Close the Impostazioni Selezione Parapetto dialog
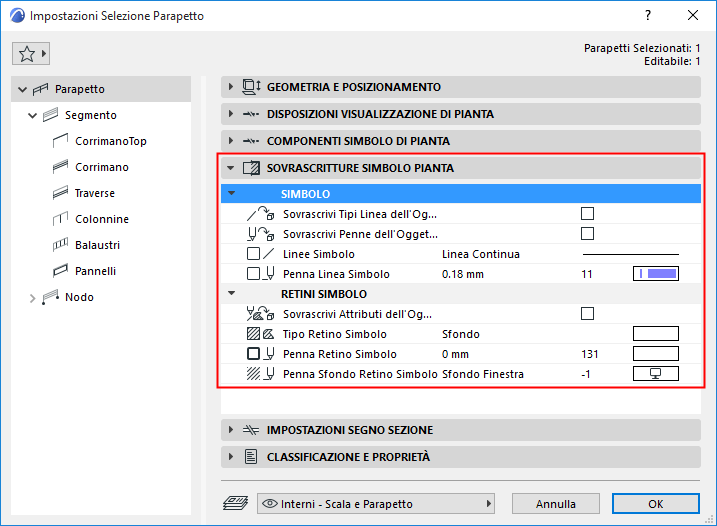 point(693,15)
